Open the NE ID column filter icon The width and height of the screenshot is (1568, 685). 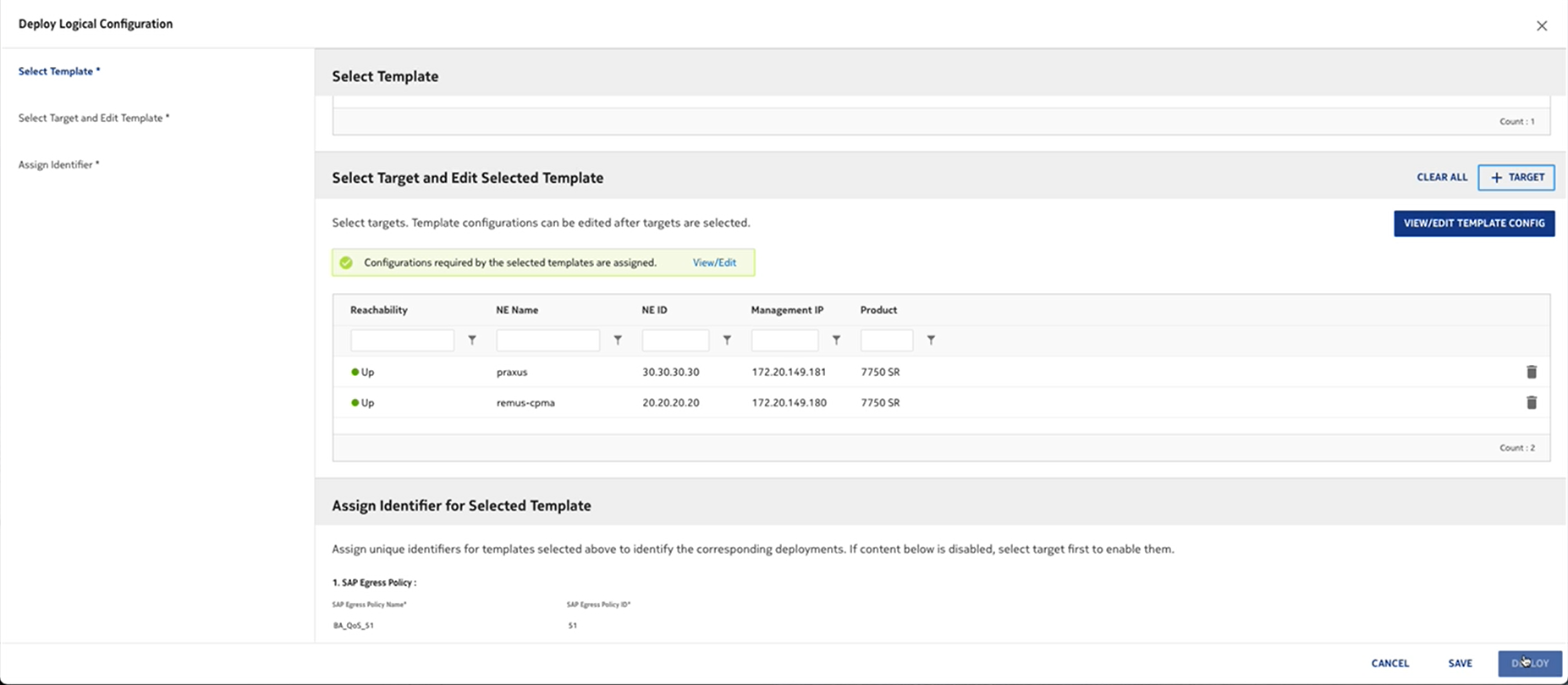(x=727, y=340)
